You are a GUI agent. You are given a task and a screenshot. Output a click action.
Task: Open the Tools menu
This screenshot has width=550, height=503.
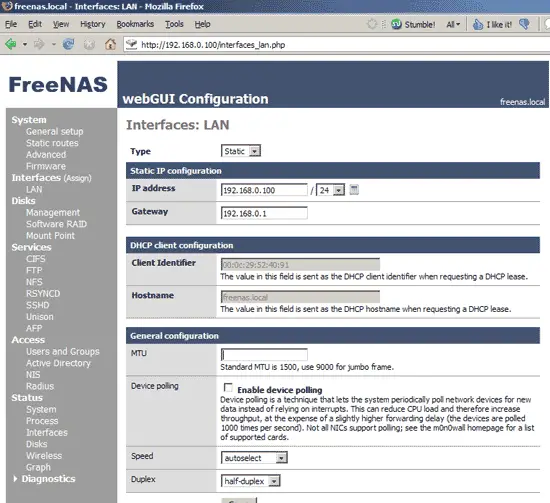click(174, 24)
